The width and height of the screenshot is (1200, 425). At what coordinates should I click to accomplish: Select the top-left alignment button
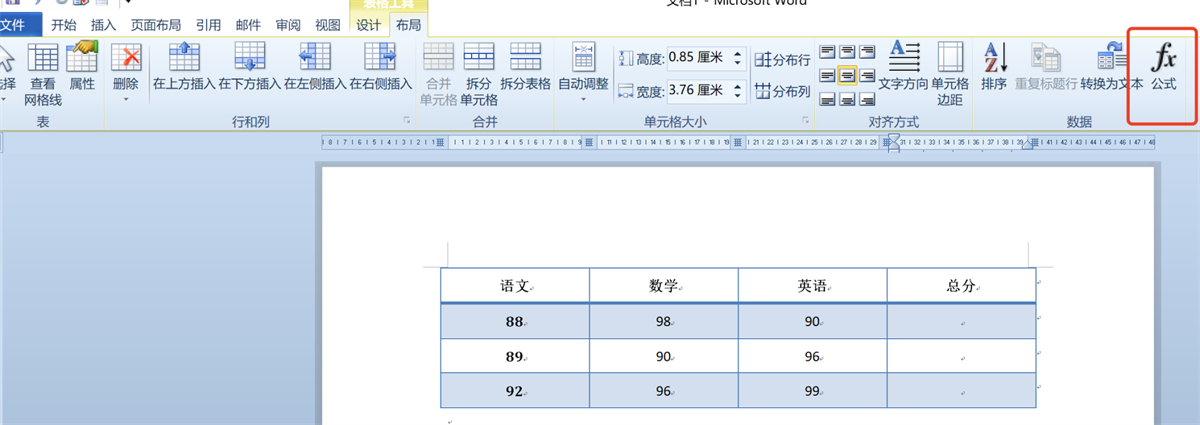pyautogui.click(x=827, y=52)
